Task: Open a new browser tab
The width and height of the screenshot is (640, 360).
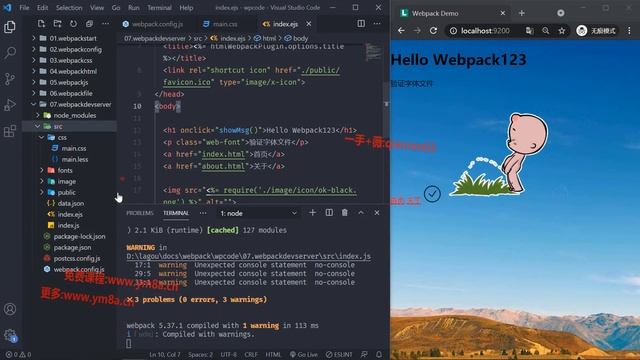Action: pos(522,13)
